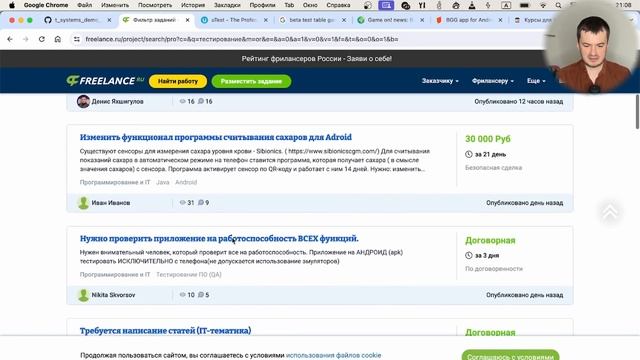Click views eye icon in Nikita Skvorsov row
The image size is (640, 360).
[x=182, y=295]
